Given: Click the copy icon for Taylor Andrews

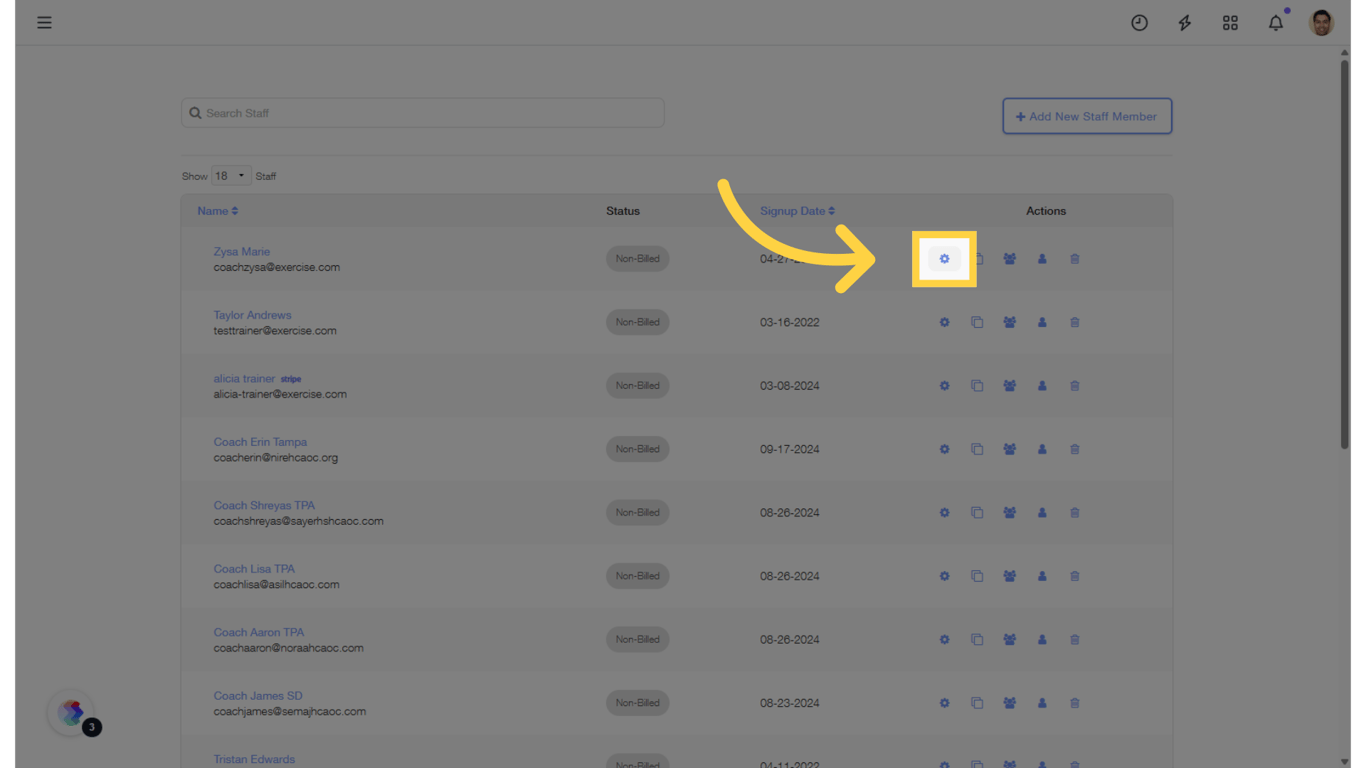Looking at the screenshot, I should pos(977,322).
